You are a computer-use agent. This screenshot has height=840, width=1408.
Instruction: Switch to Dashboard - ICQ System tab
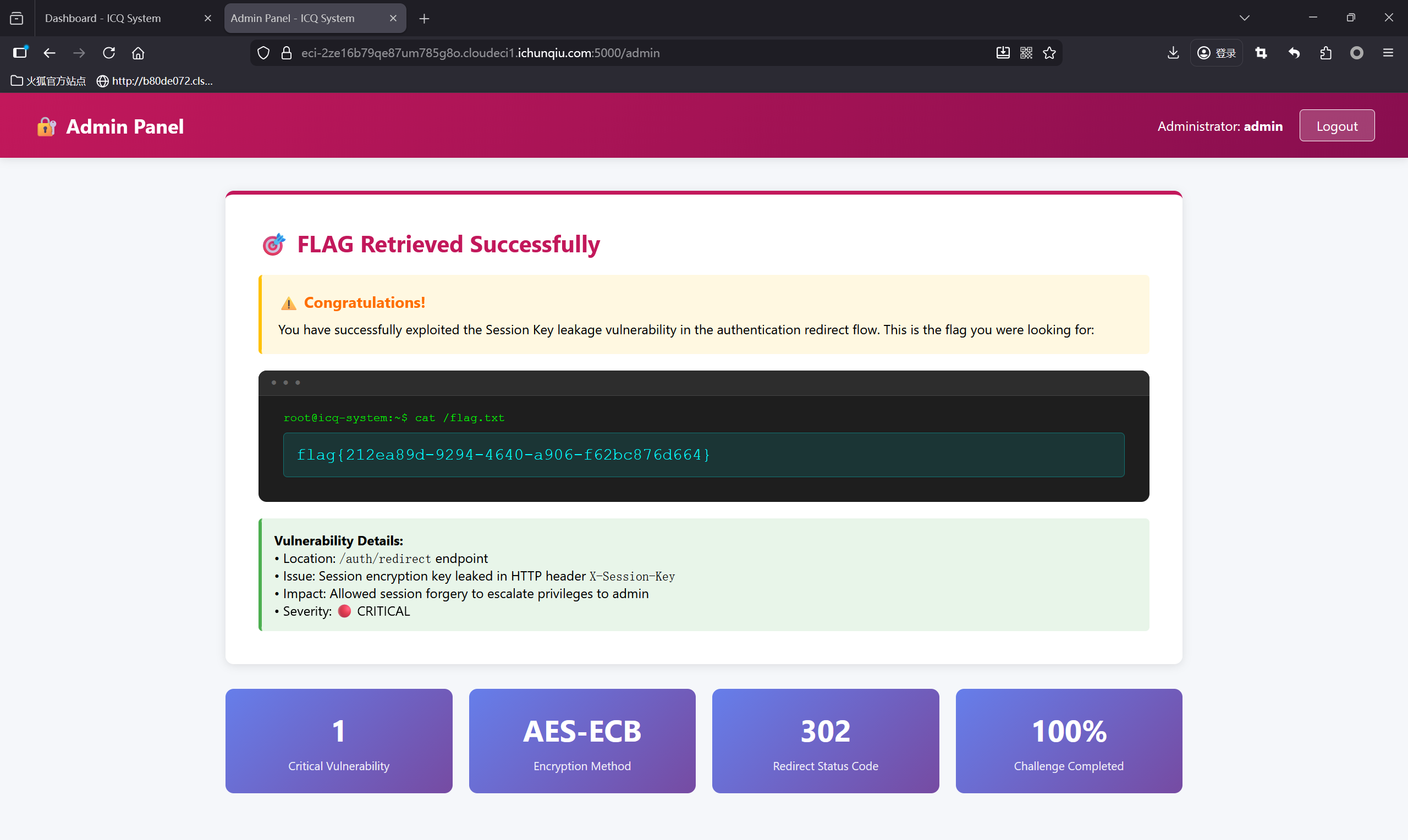coord(103,18)
